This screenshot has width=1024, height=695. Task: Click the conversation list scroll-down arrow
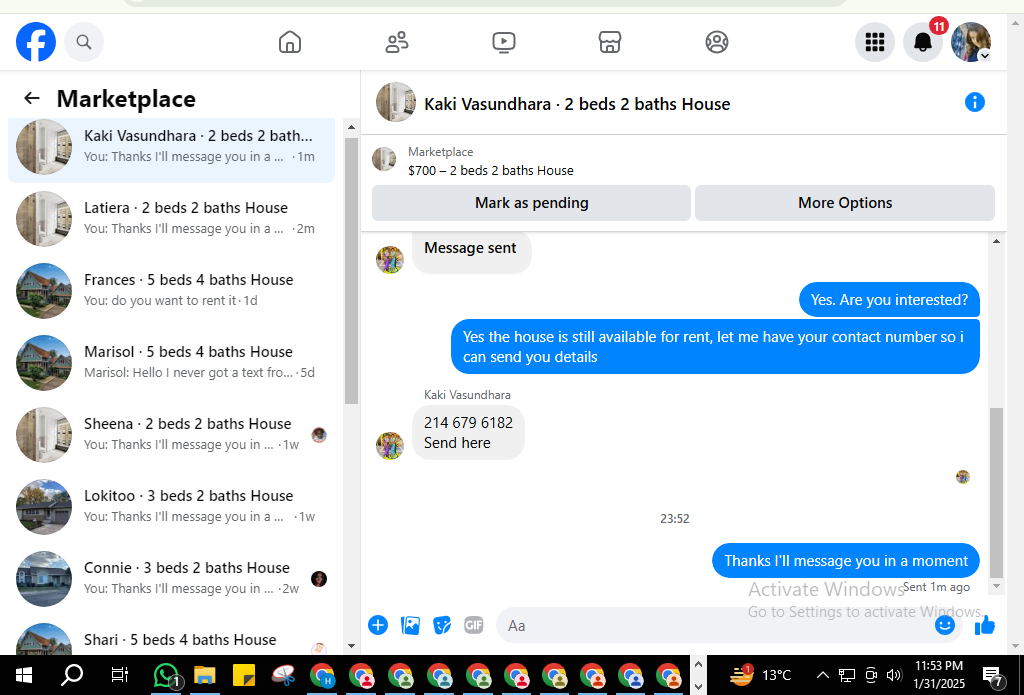click(x=351, y=645)
